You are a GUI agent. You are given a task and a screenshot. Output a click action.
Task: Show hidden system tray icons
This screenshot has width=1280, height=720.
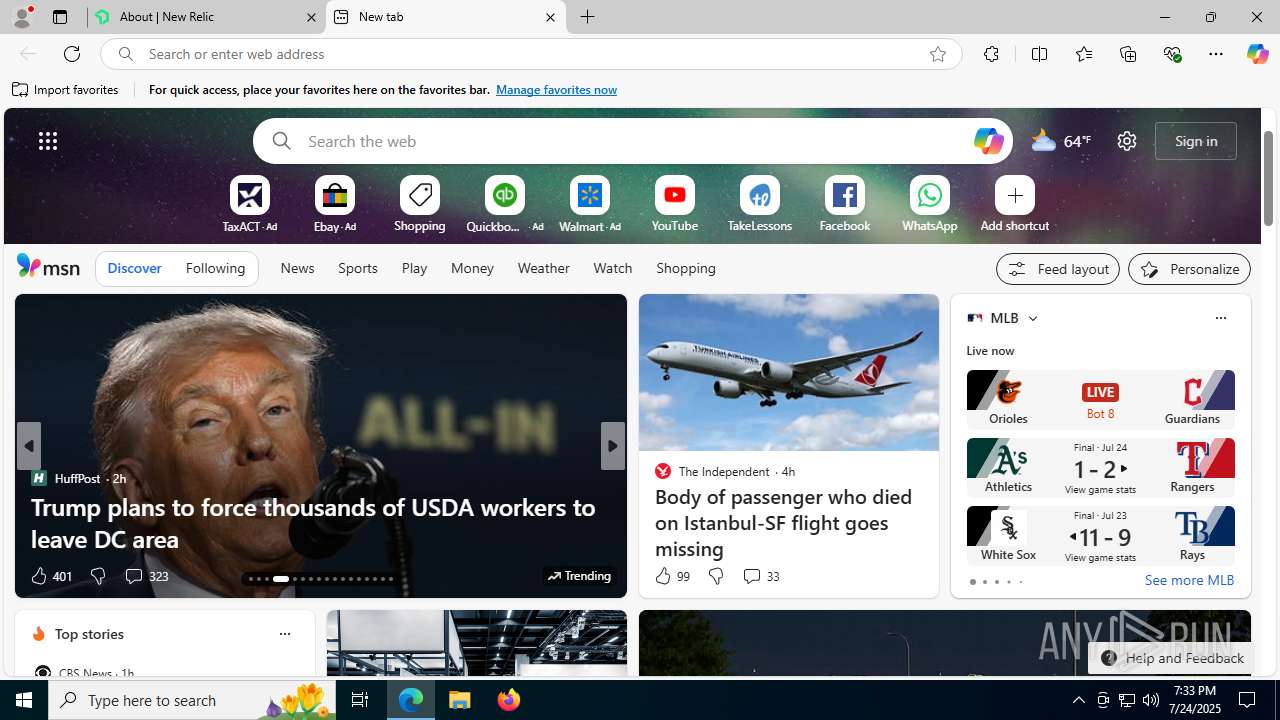click(1078, 700)
